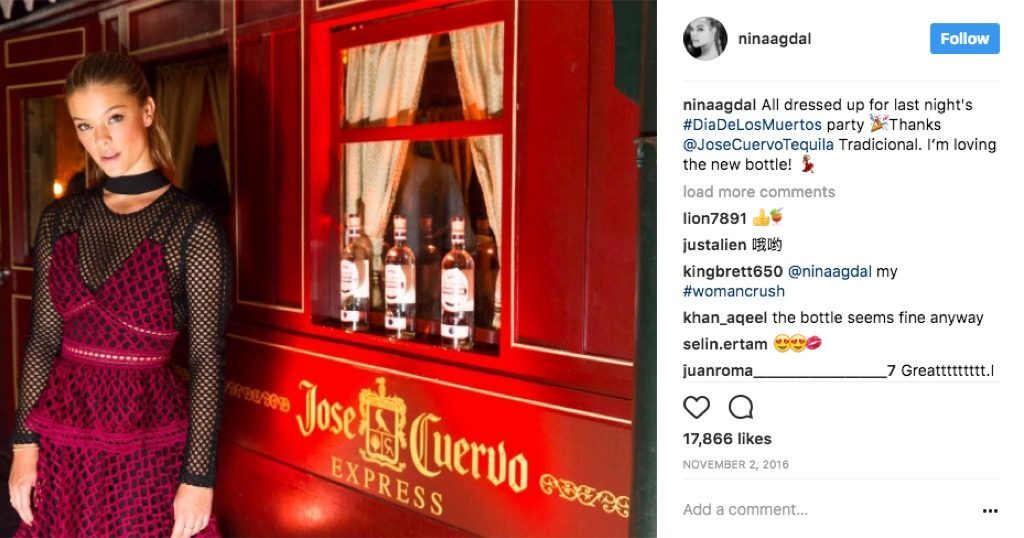Click the speech bubble comment icon
The width and height of the screenshot is (1024, 538).
click(741, 407)
